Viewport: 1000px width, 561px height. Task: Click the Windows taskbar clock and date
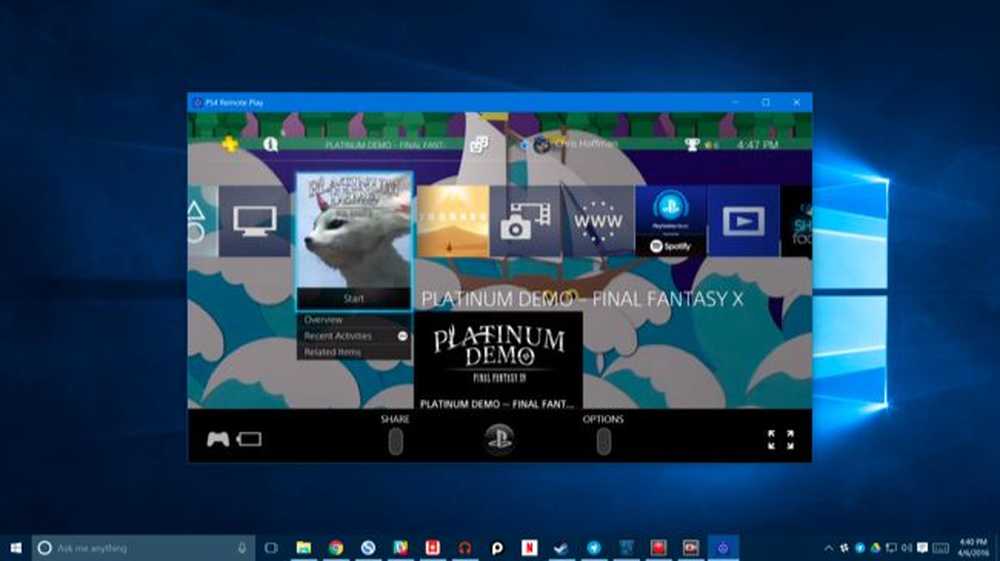(x=973, y=548)
